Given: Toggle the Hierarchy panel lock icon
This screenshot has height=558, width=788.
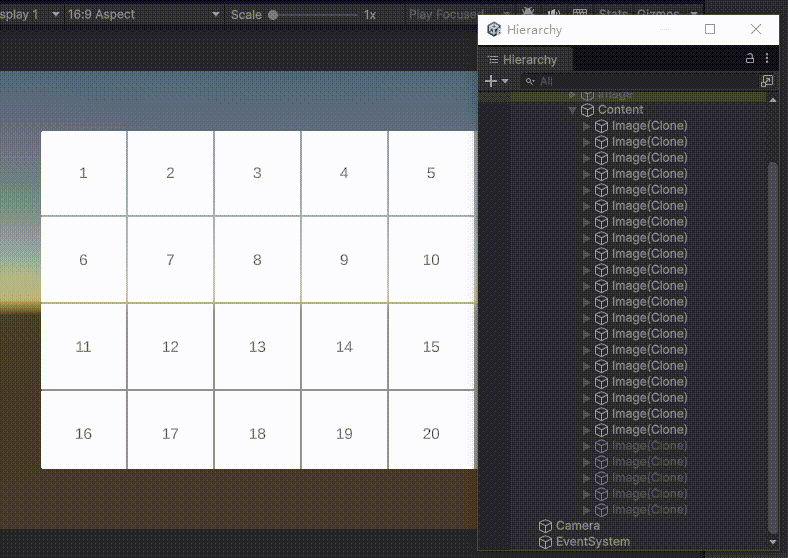Looking at the screenshot, I should pyautogui.click(x=750, y=58).
